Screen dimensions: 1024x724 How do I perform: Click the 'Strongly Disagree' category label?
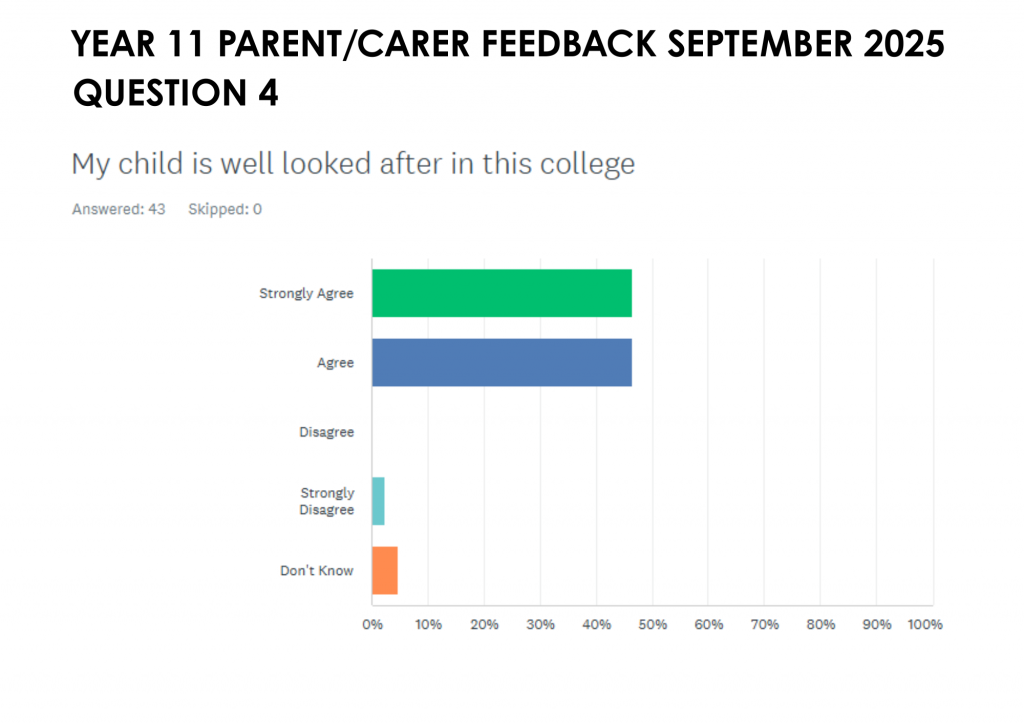coord(327,501)
